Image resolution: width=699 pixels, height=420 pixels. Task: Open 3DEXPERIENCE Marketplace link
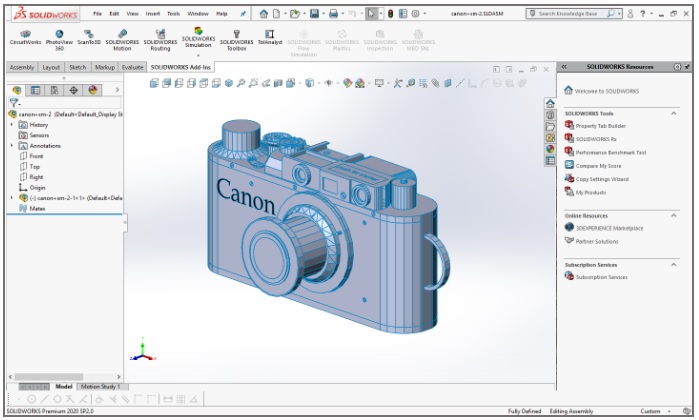pyautogui.click(x=604, y=228)
